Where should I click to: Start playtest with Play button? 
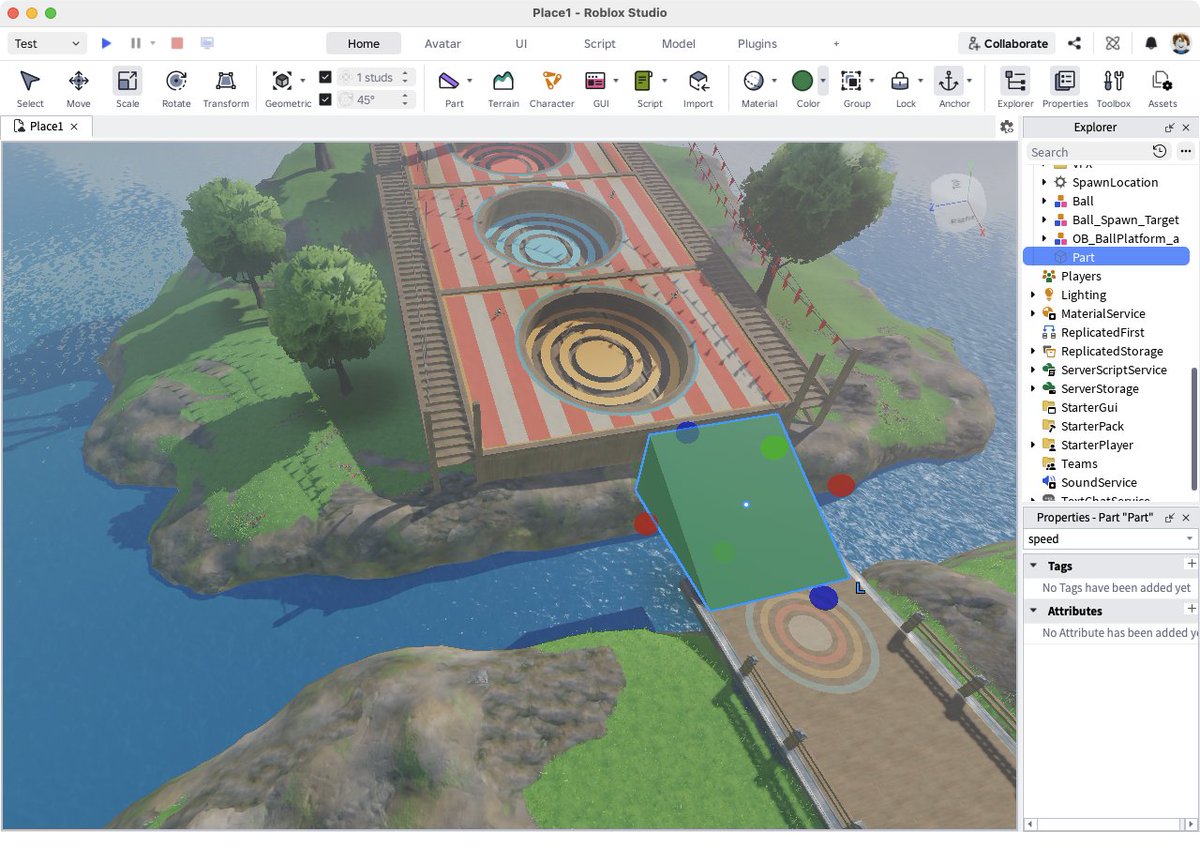pos(107,44)
